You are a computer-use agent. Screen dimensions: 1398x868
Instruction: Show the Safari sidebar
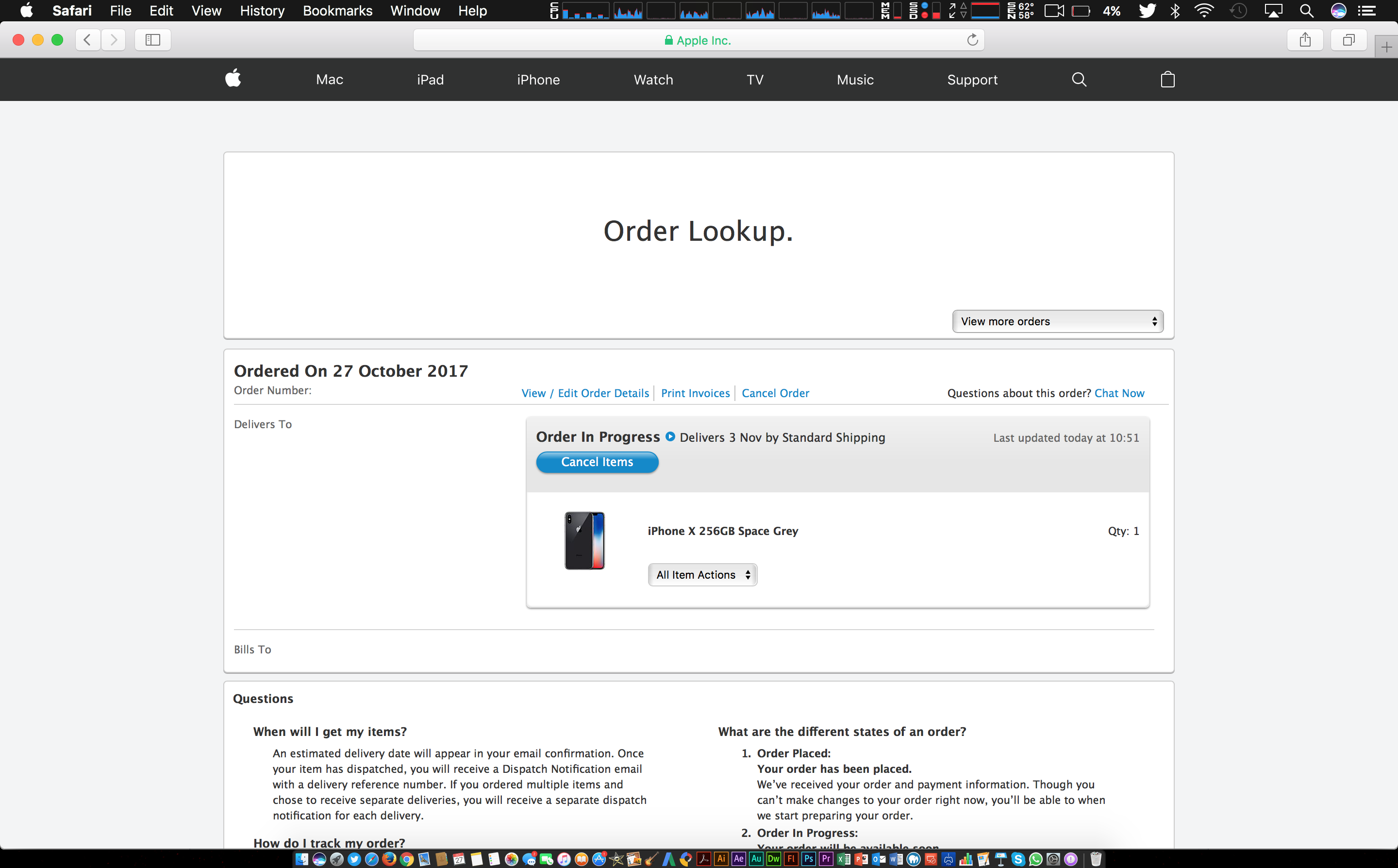pyautogui.click(x=152, y=40)
